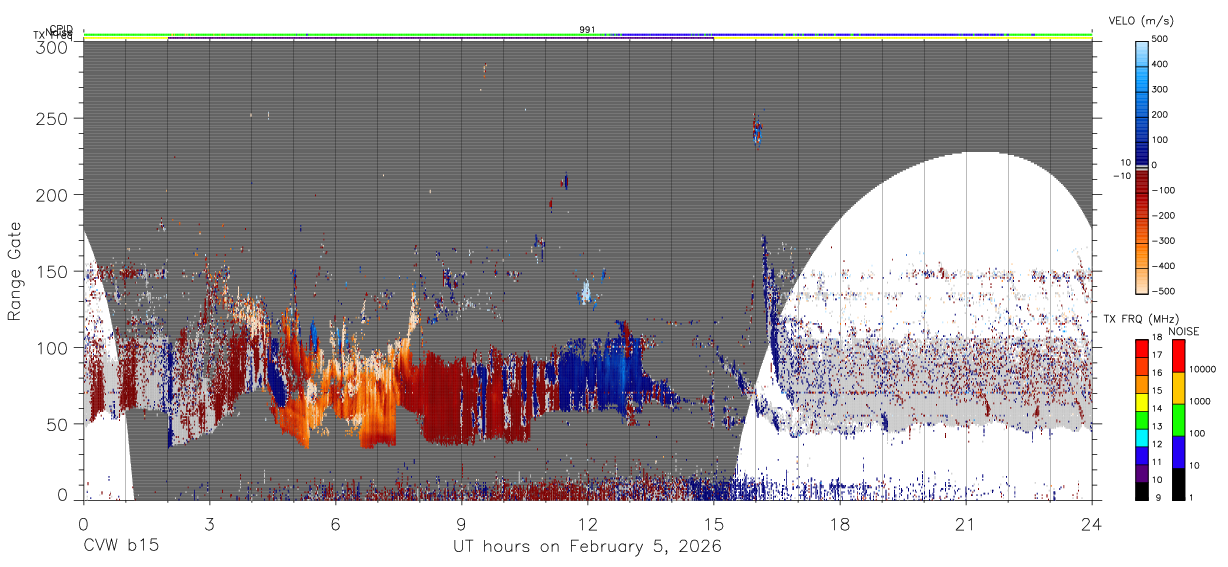The width and height of the screenshot is (1228, 567).
Task: Click the "9" tick on the UT hours axis
Action: (461, 523)
